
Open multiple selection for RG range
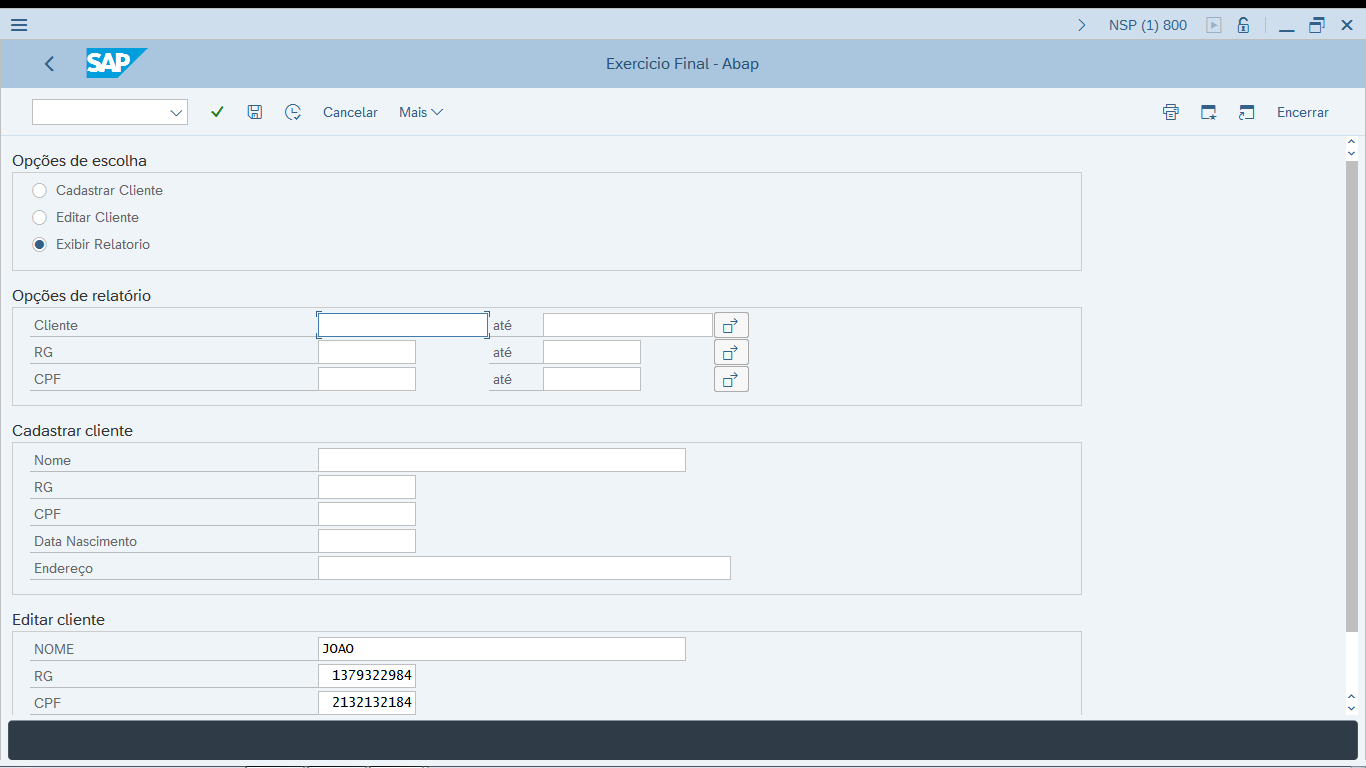731,352
